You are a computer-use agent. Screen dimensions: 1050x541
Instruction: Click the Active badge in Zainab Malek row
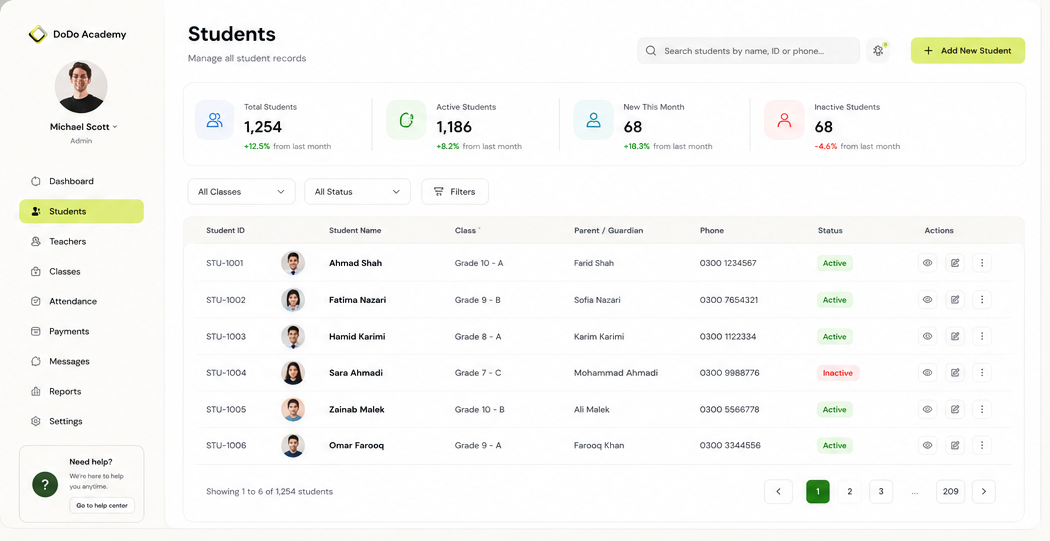coord(834,410)
